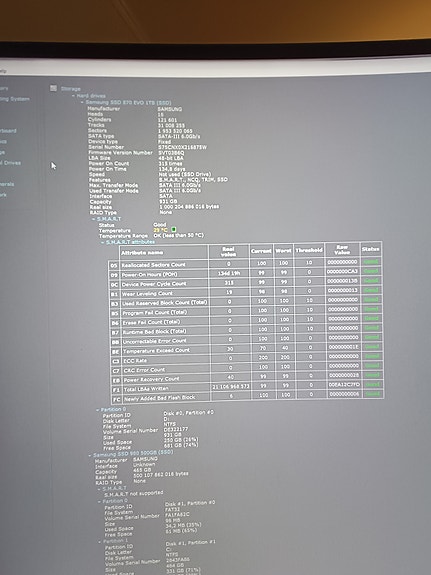
Task: Collapse Samsung SSD 980 500GB node
Action: [x=90, y=455]
